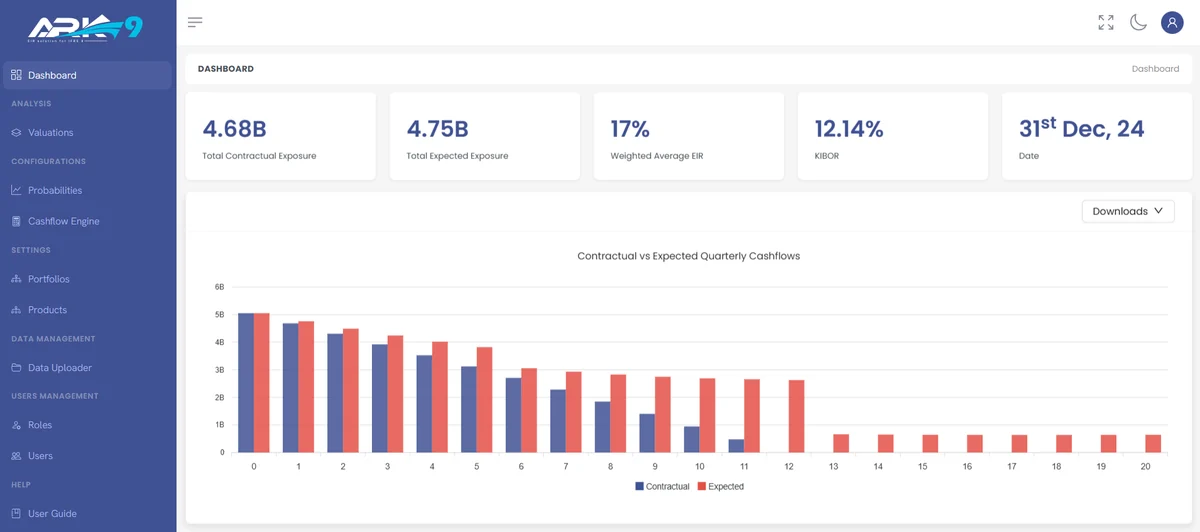
Task: Click the Cashflow Engine calculator icon
Action: (x=16, y=221)
